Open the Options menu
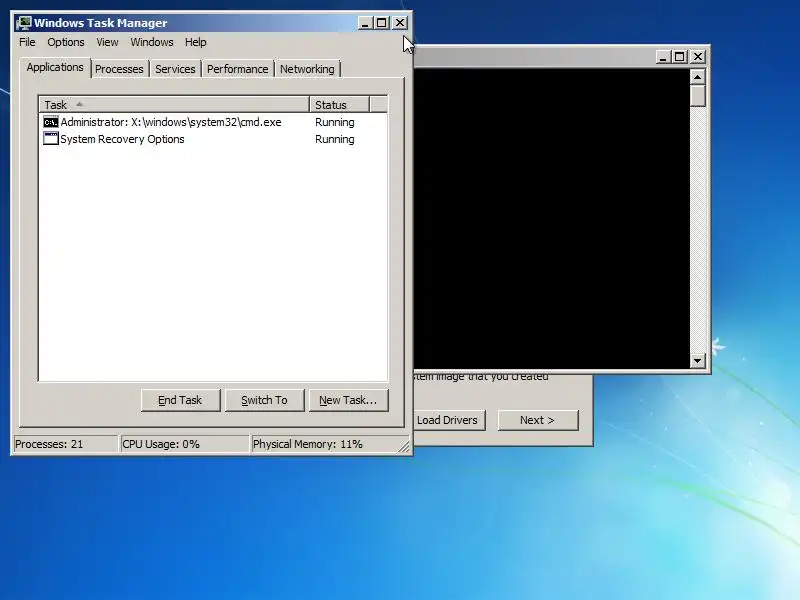Image resolution: width=800 pixels, height=600 pixels. point(66,42)
